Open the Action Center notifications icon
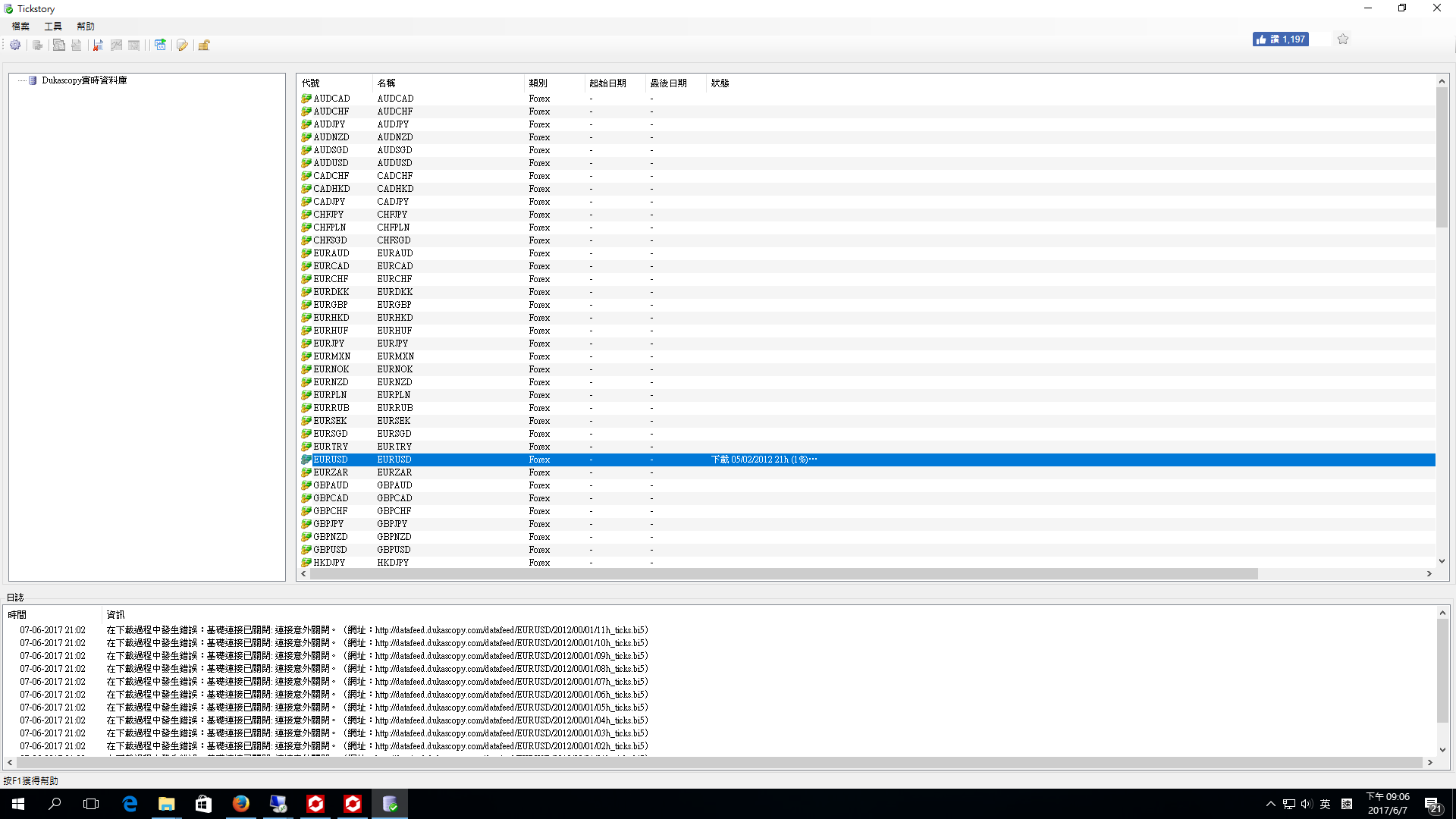Image resolution: width=1456 pixels, height=819 pixels. pyautogui.click(x=1433, y=805)
